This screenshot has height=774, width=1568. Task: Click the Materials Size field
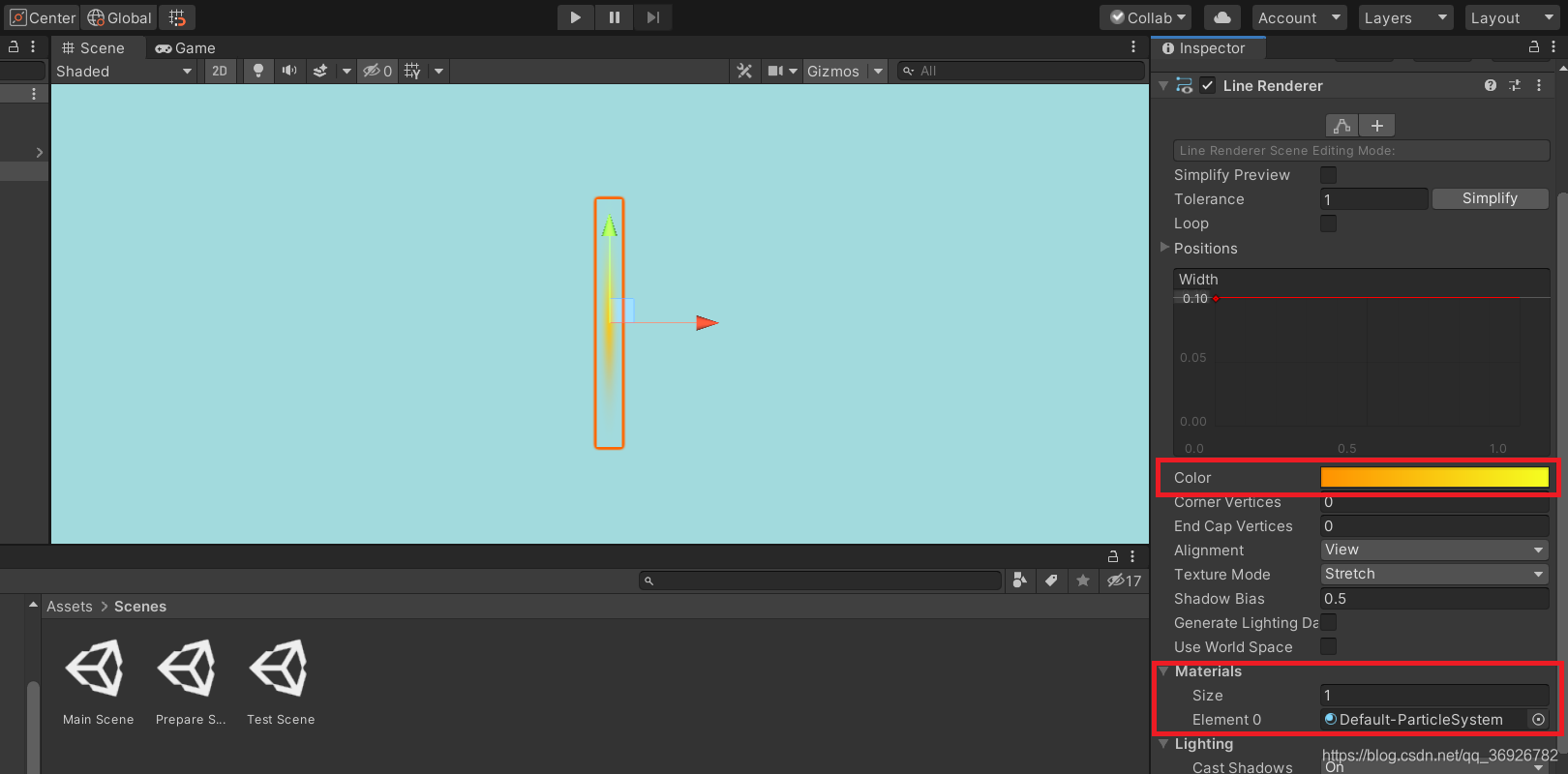coord(1434,696)
